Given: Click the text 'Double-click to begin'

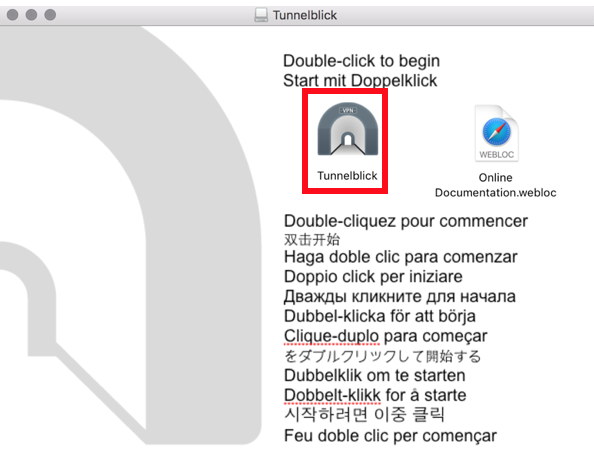Looking at the screenshot, I should click(x=361, y=61).
